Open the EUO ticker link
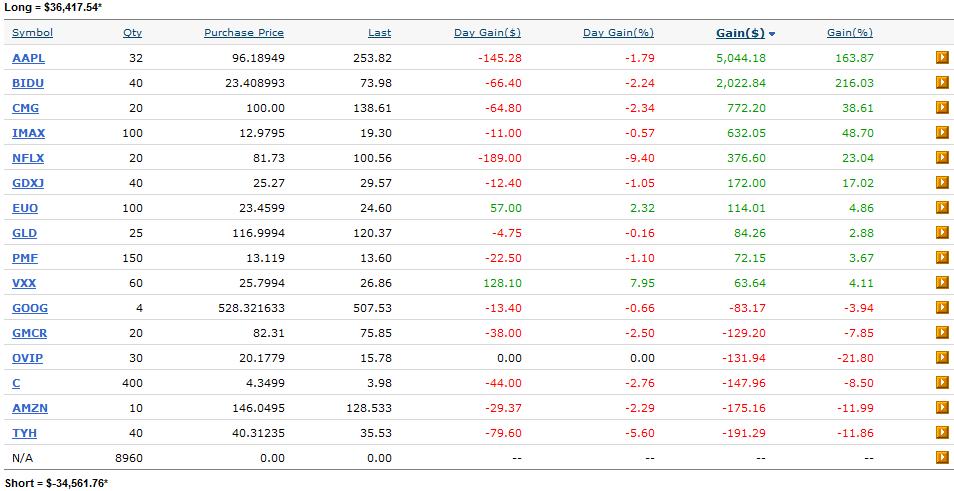 [x=25, y=208]
